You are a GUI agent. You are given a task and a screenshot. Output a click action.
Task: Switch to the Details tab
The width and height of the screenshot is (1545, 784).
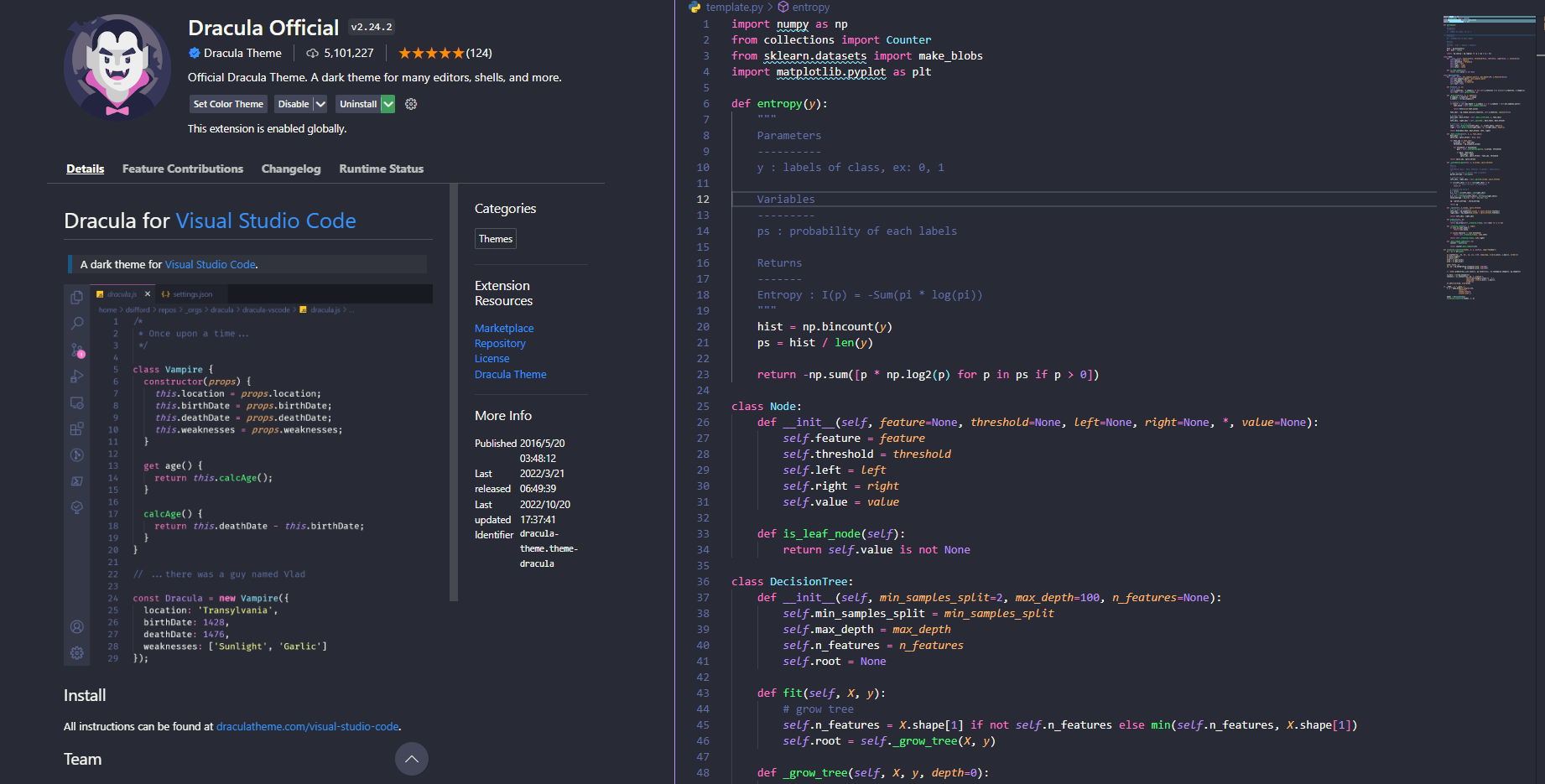point(86,169)
